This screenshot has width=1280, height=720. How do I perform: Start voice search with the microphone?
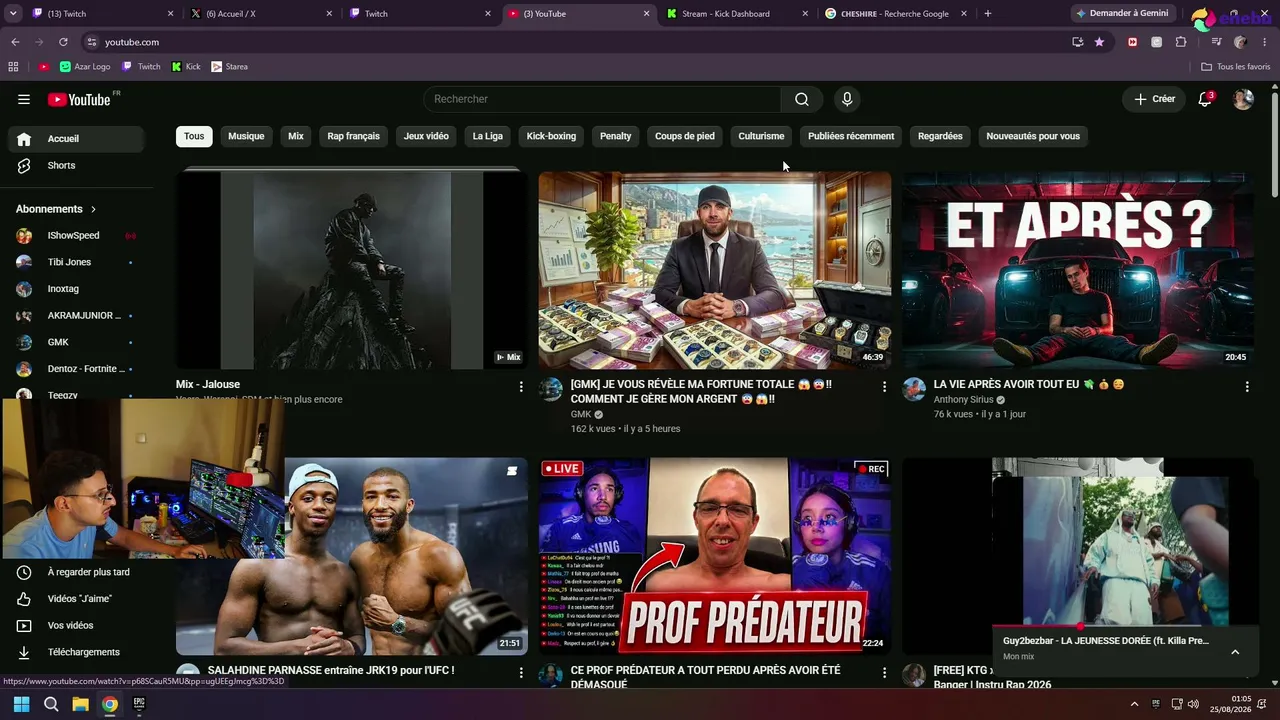pyautogui.click(x=847, y=99)
